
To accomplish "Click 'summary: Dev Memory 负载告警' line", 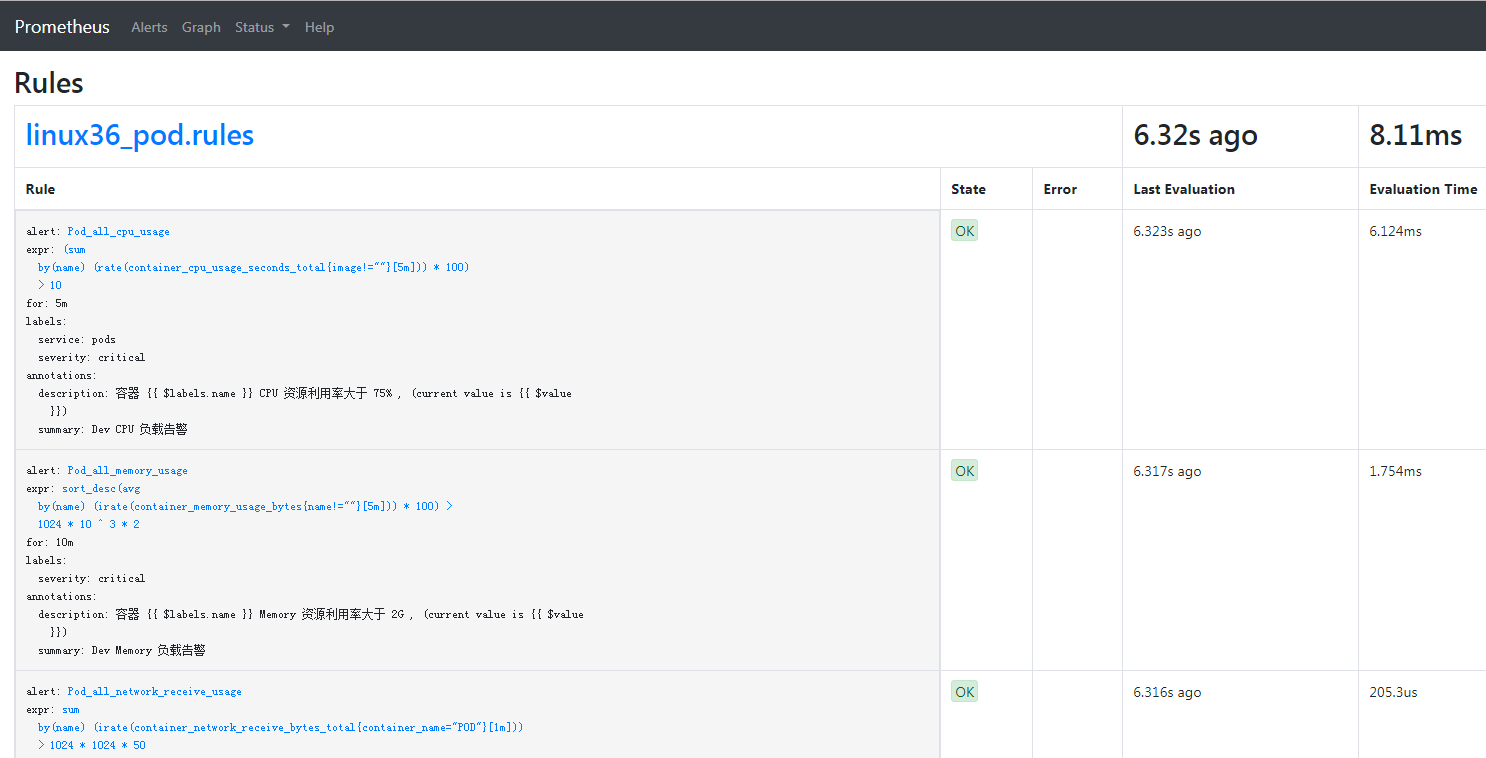I will point(122,650).
